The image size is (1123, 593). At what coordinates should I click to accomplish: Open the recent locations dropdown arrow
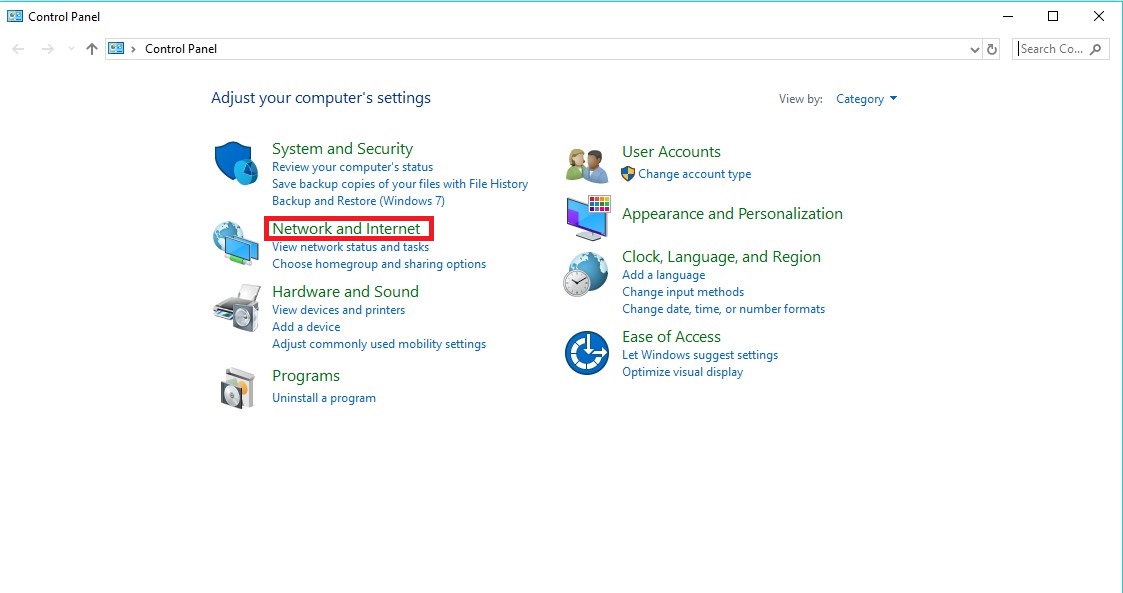71,49
